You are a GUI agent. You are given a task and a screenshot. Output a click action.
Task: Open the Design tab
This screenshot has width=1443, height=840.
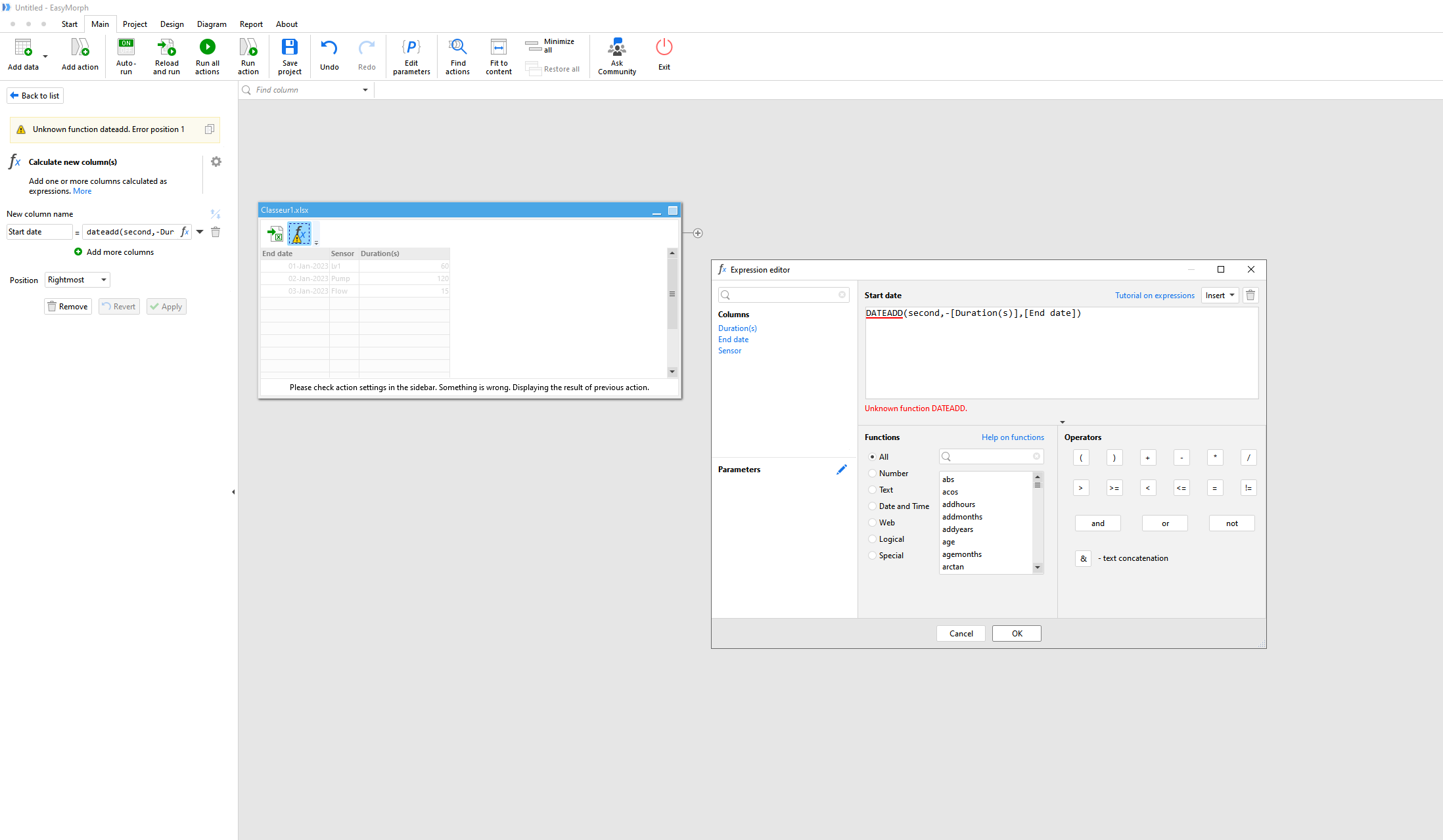tap(172, 24)
